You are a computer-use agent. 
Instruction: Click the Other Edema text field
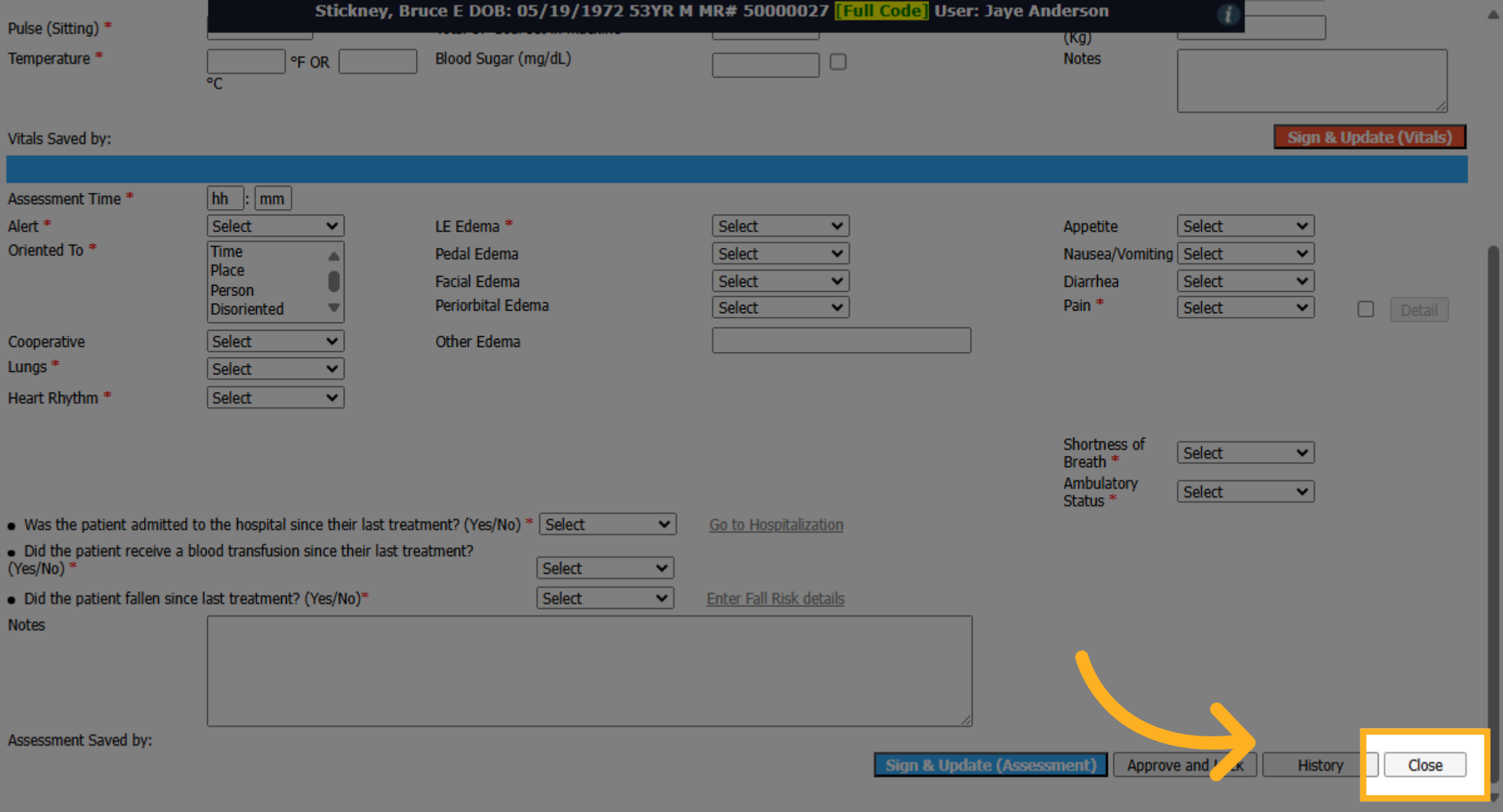842,341
